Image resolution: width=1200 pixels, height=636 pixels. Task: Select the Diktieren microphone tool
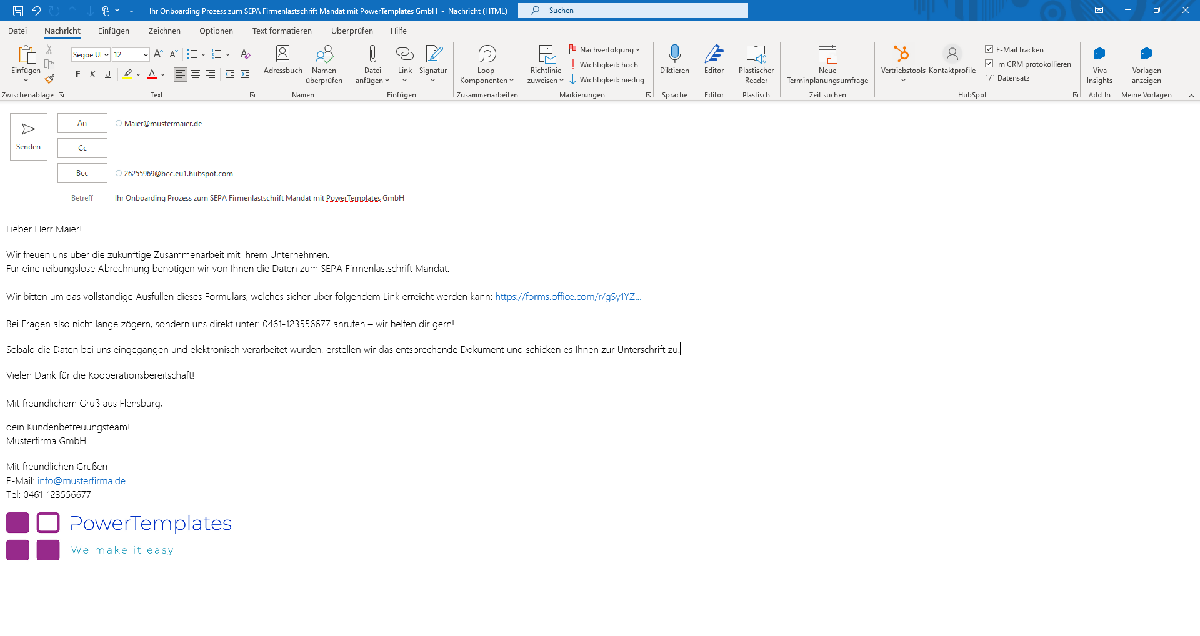[x=674, y=62]
